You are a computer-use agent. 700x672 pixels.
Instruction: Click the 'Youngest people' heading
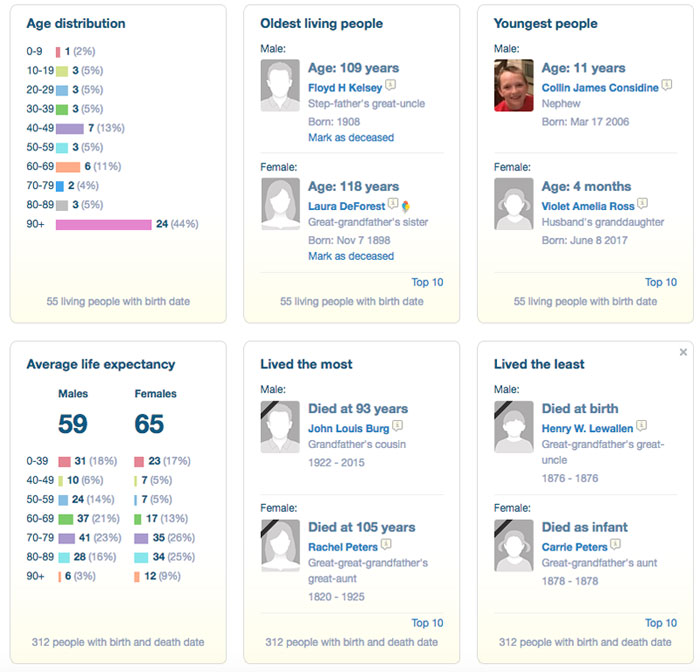tap(546, 24)
